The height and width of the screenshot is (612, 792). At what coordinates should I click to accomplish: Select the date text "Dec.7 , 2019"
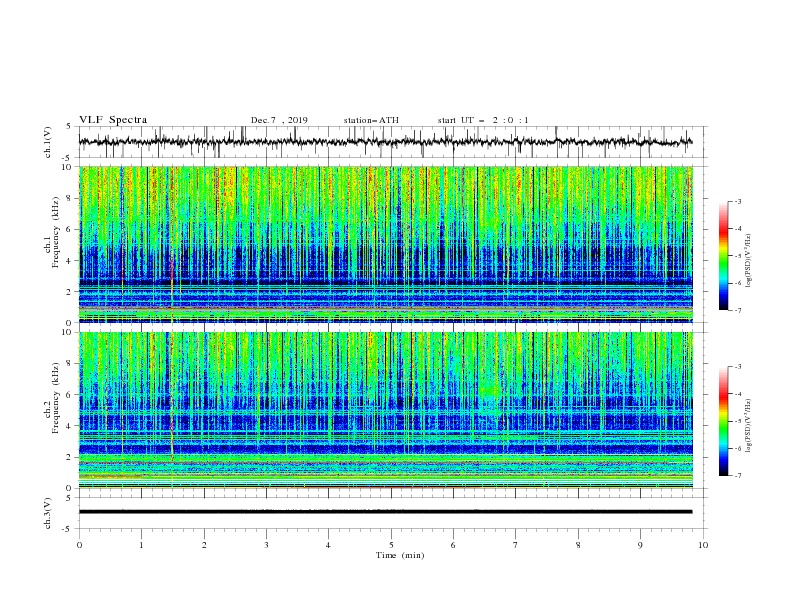[279, 120]
